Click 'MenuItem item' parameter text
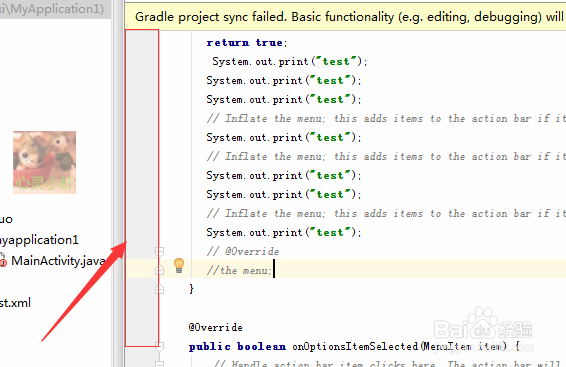 (463, 346)
